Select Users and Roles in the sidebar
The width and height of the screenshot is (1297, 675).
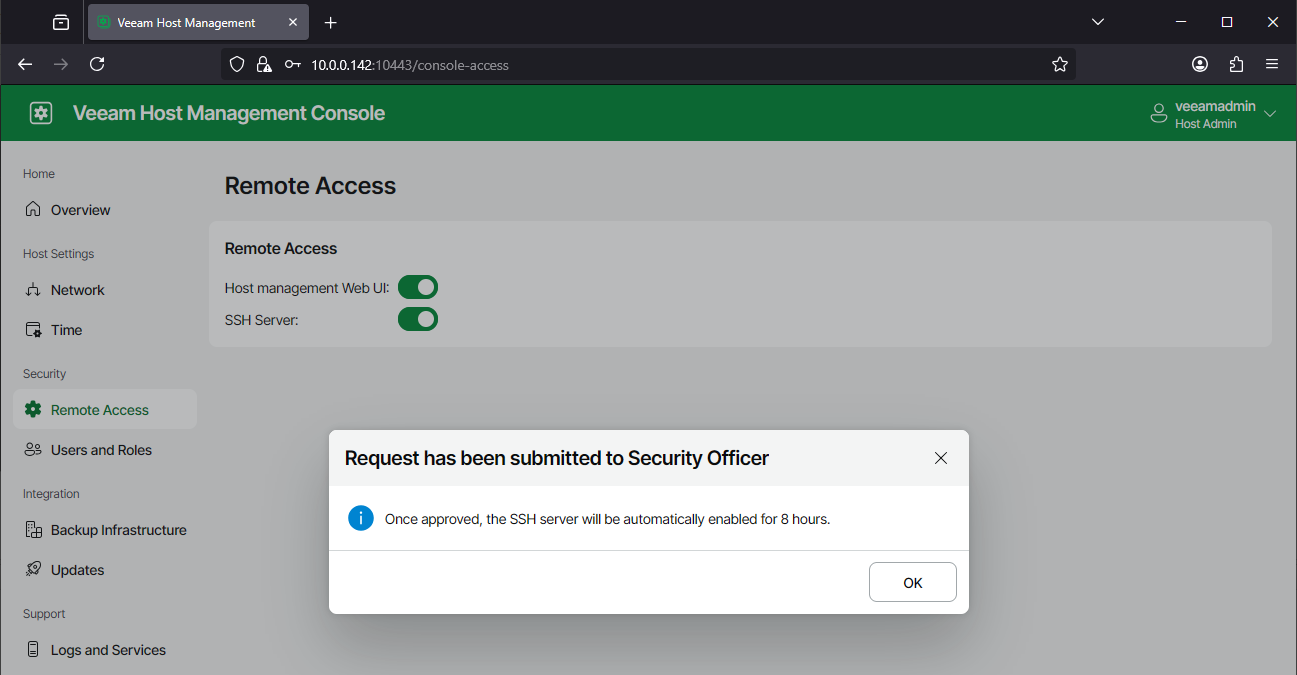coord(100,449)
